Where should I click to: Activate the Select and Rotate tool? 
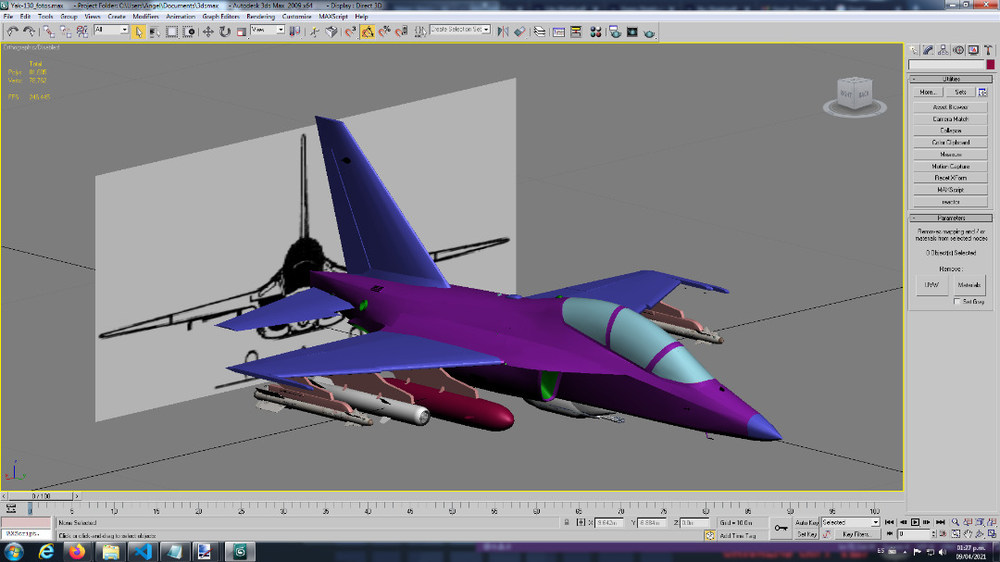(x=224, y=31)
